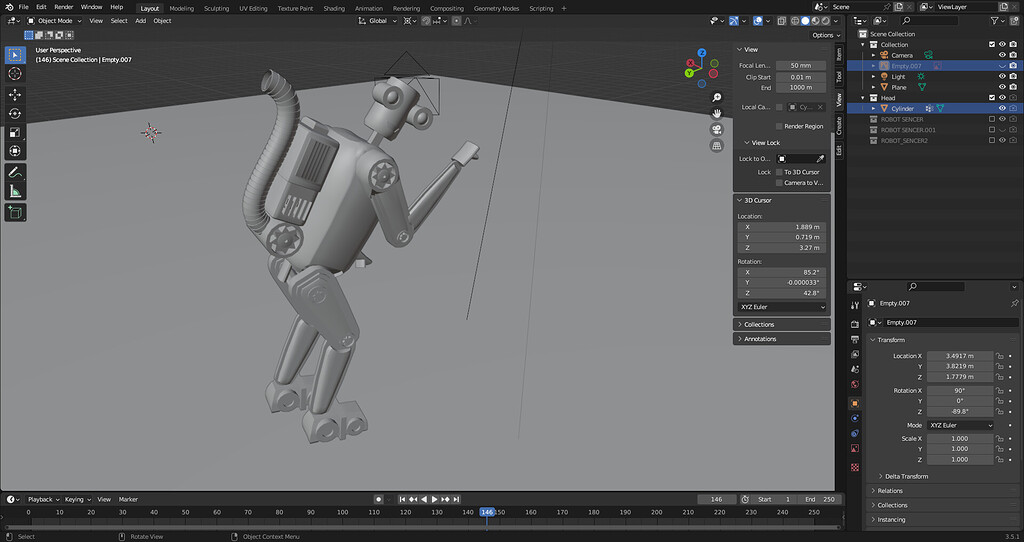The height and width of the screenshot is (542, 1024).
Task: Hide Camera in outliner via eye
Action: pyautogui.click(x=1002, y=56)
